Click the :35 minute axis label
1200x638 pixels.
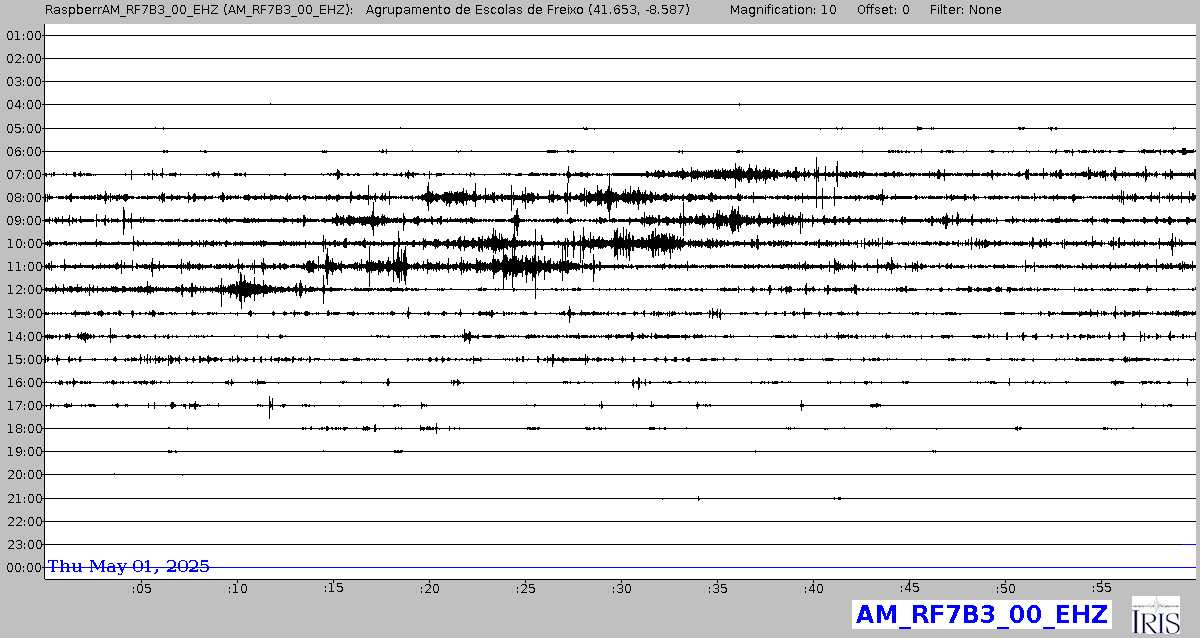point(717,589)
